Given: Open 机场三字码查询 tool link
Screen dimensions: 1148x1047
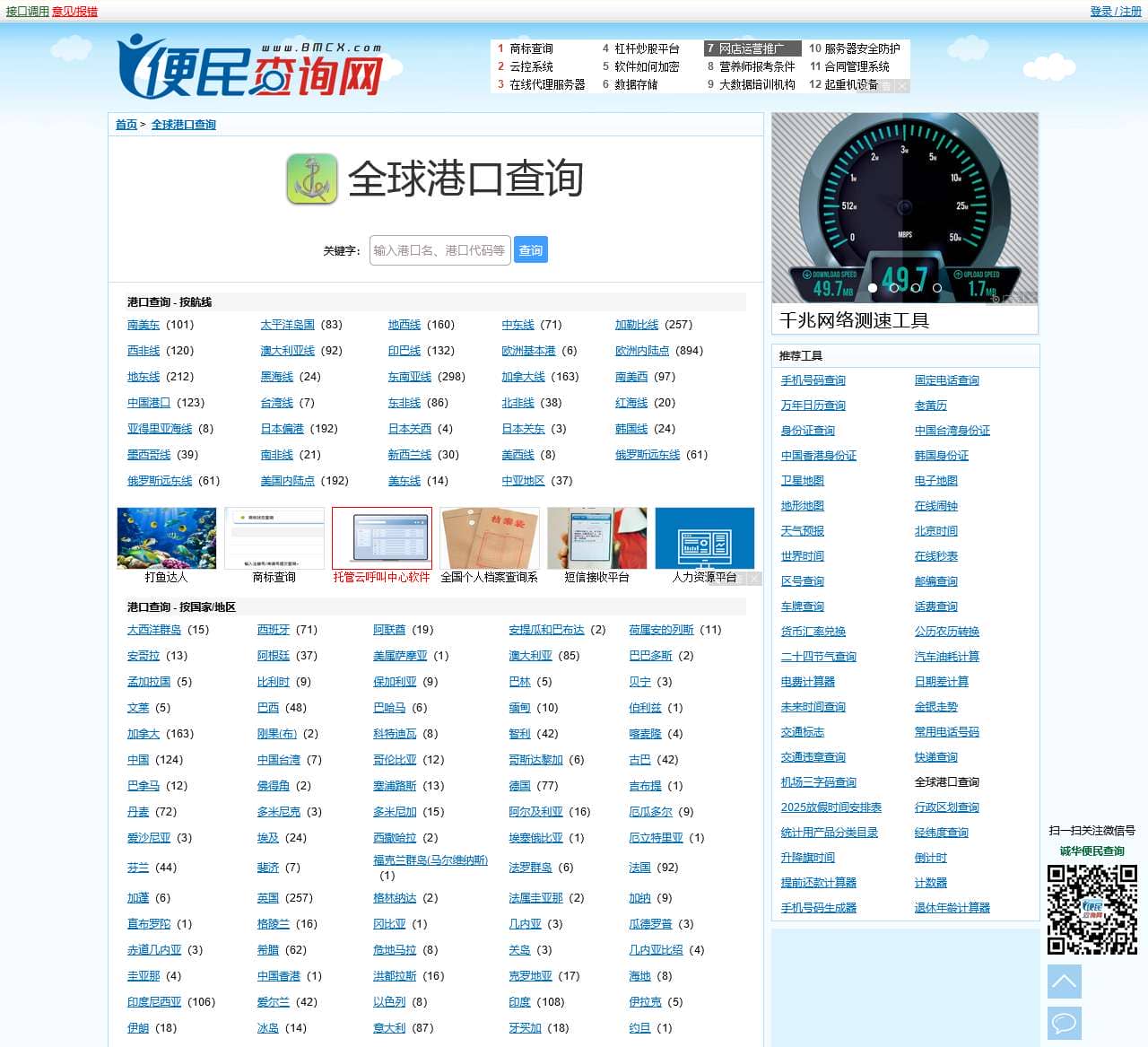Looking at the screenshot, I should (819, 782).
